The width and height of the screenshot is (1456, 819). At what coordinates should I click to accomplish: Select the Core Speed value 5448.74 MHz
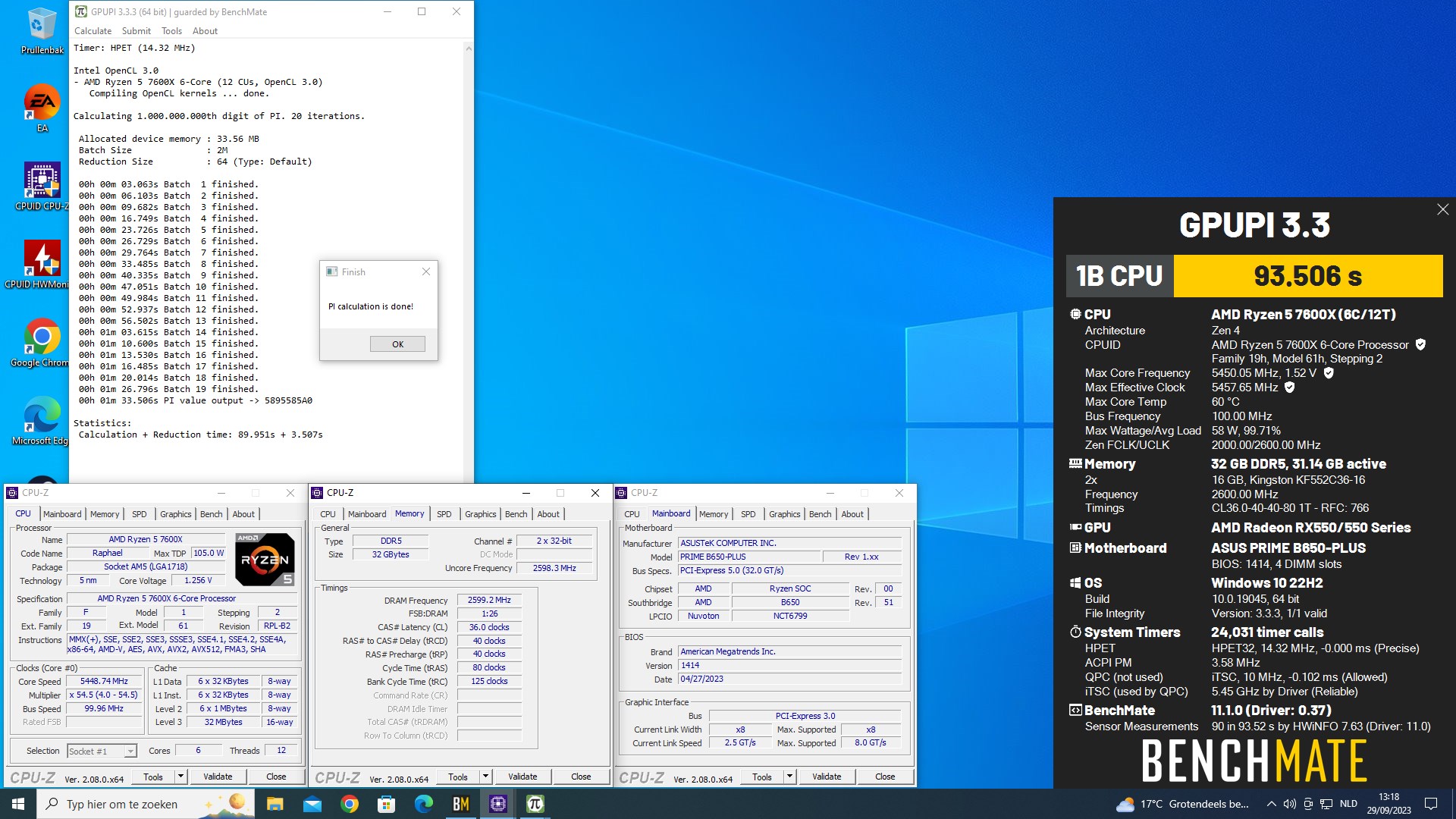[x=104, y=681]
